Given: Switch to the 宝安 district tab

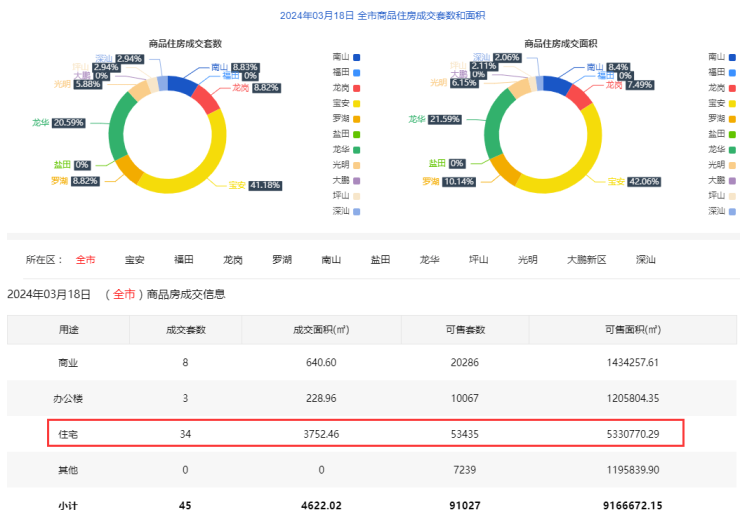Looking at the screenshot, I should point(134,260).
